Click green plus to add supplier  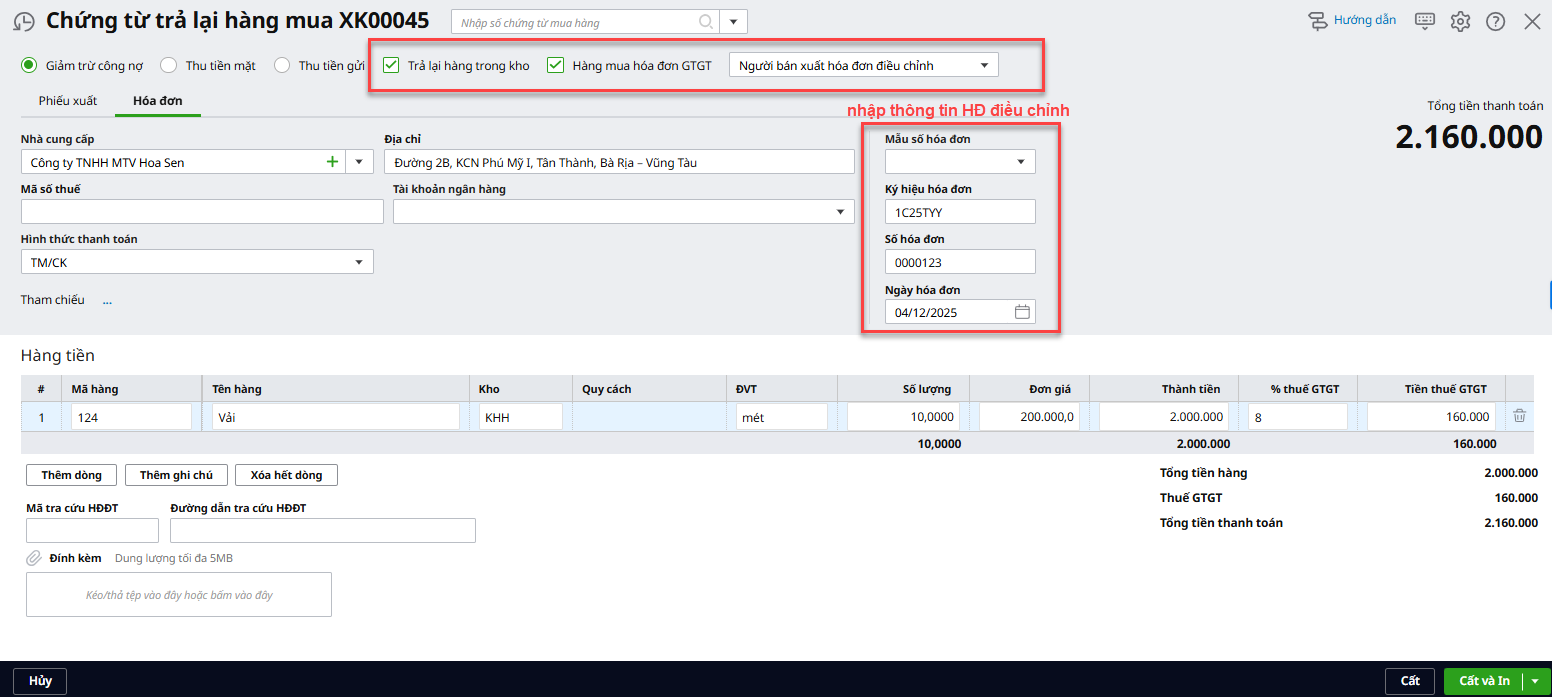(332, 162)
